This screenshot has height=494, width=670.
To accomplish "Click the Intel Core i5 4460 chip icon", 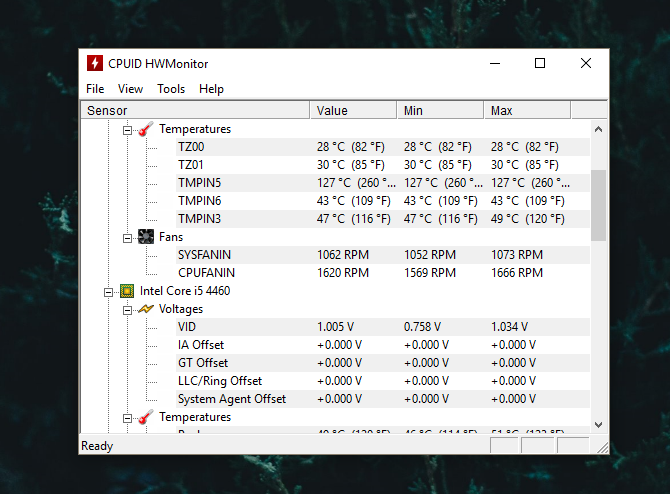I will pos(127,291).
